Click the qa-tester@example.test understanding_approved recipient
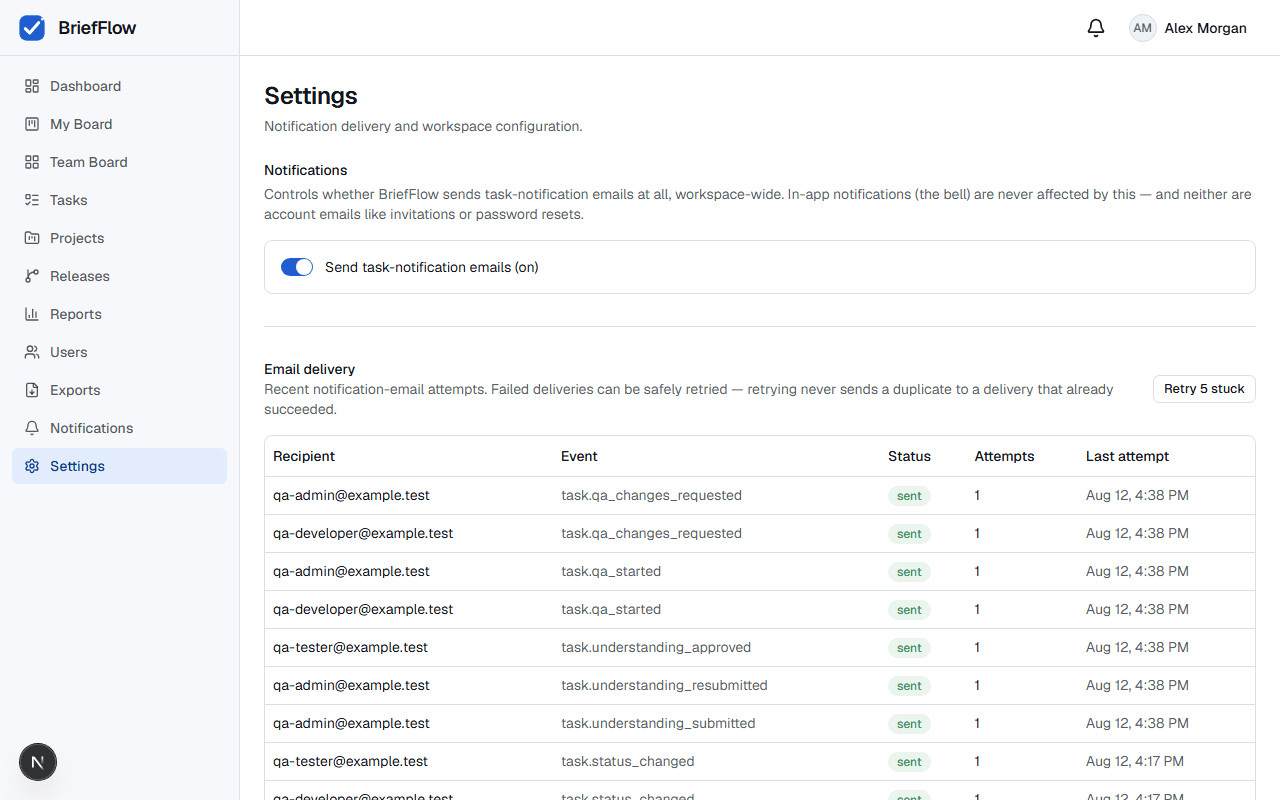1280x800 pixels. 350,647
